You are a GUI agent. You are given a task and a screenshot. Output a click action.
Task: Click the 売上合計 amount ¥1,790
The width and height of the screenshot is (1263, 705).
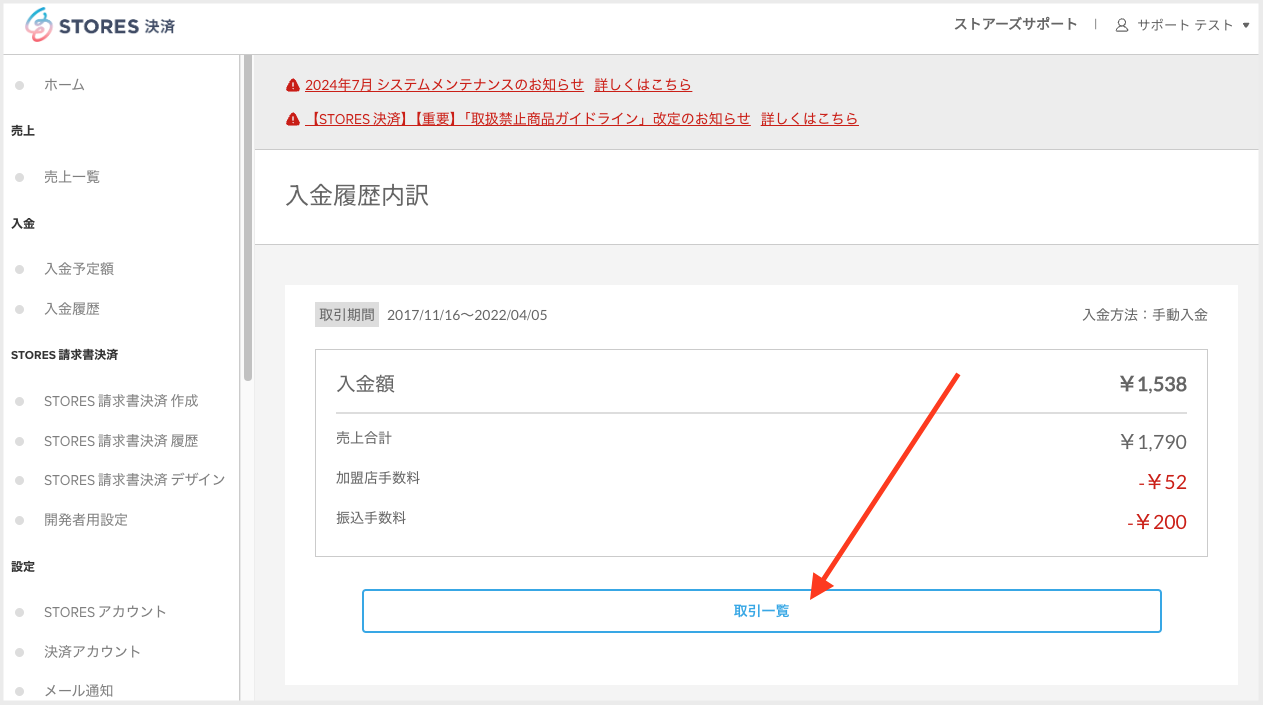1153,442
